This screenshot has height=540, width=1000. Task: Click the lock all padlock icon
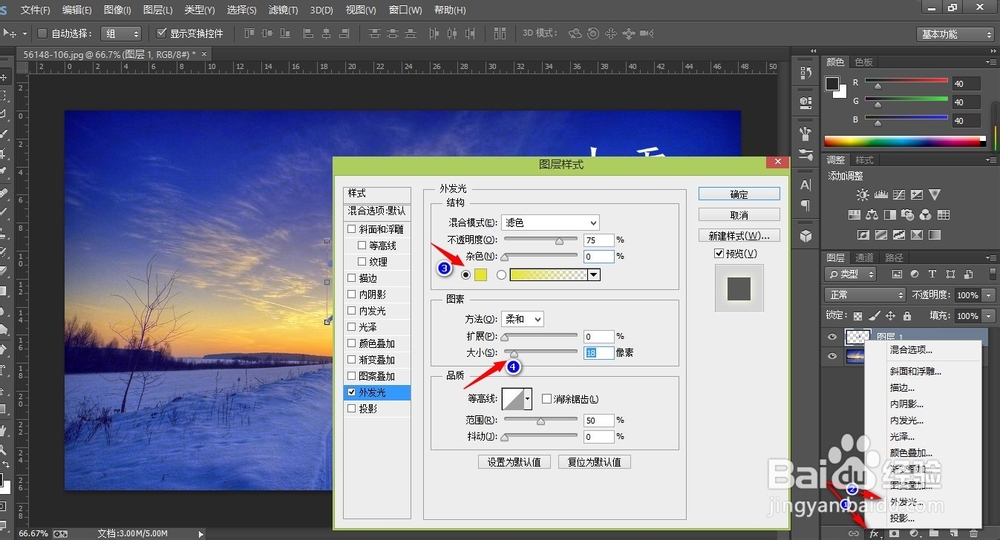[907, 316]
